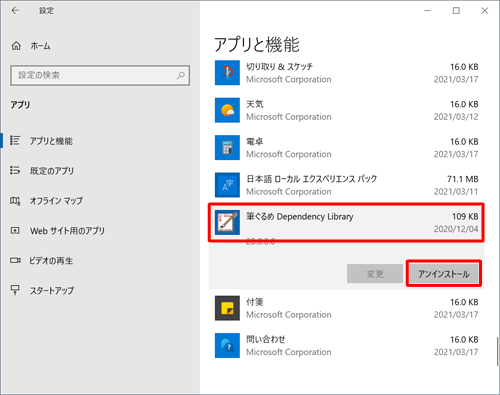
Task: Click the back arrow in title bar
Action: point(15,11)
